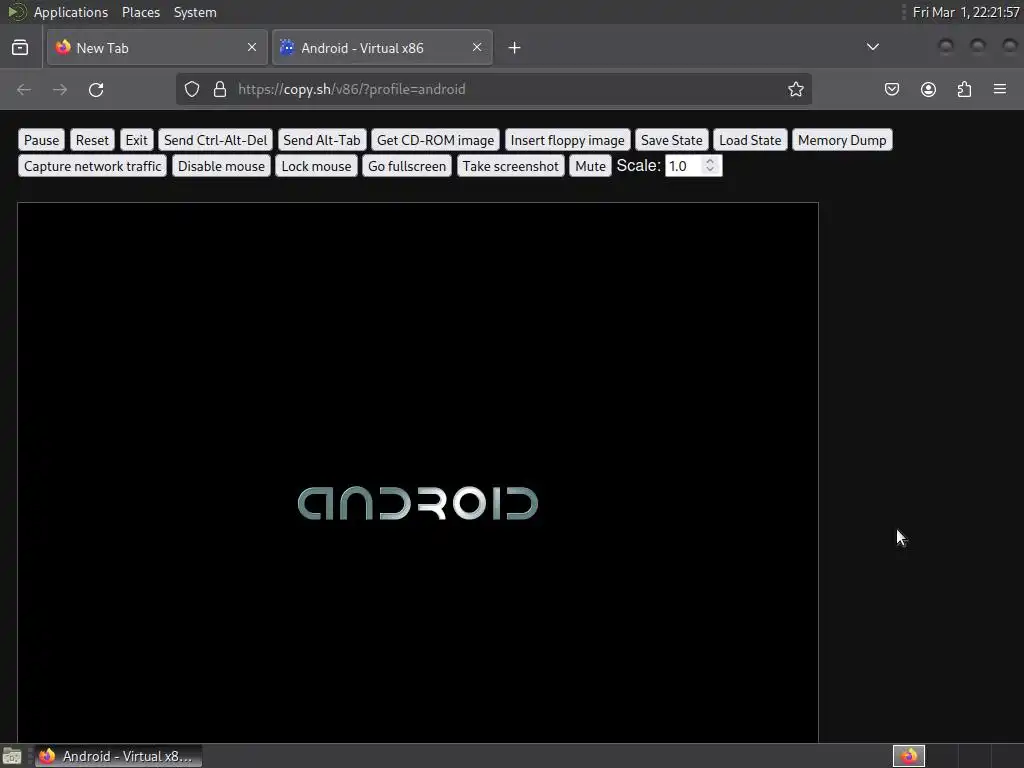Open the Applications menu
This screenshot has height=768, width=1024.
(x=71, y=12)
